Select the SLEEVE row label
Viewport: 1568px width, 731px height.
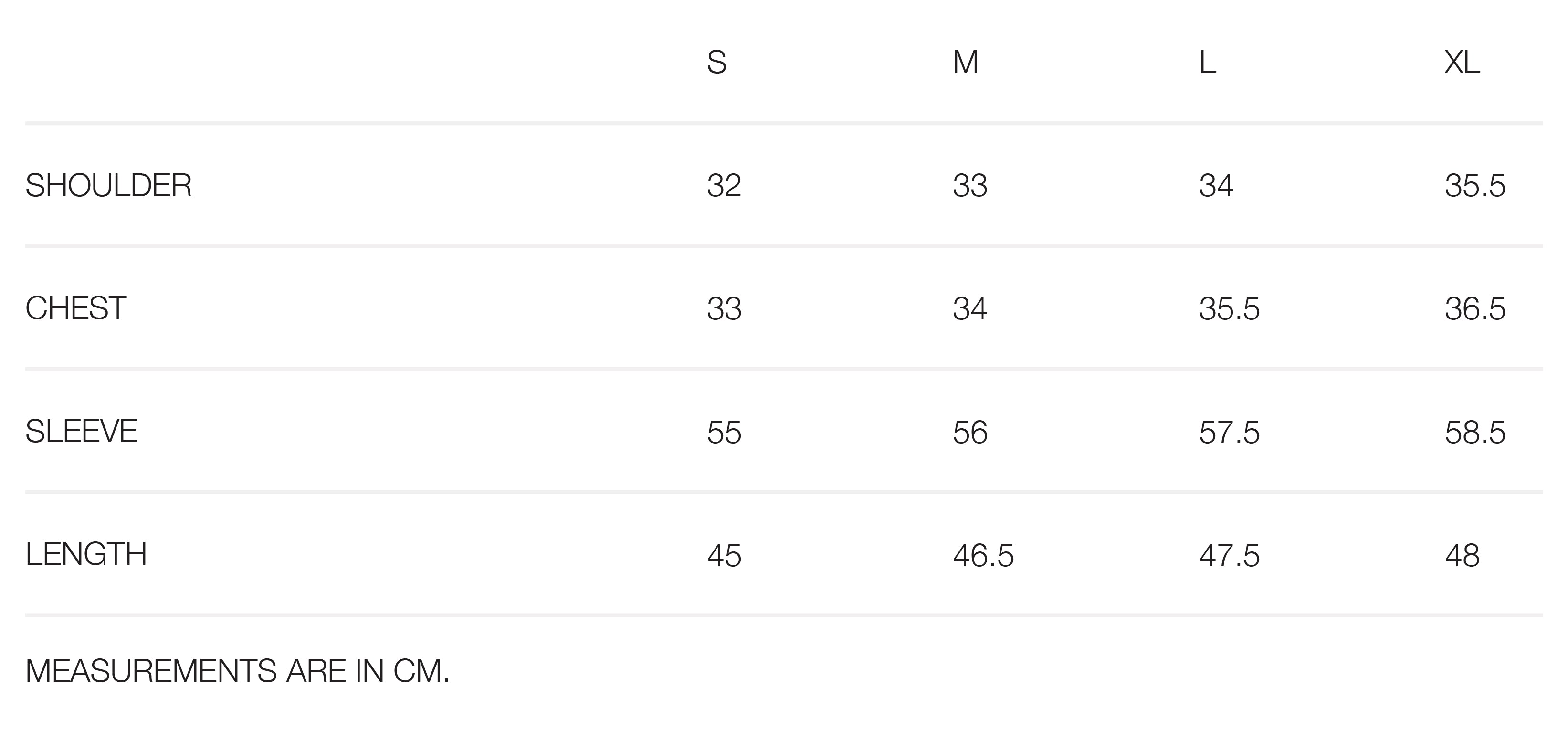coord(82,432)
